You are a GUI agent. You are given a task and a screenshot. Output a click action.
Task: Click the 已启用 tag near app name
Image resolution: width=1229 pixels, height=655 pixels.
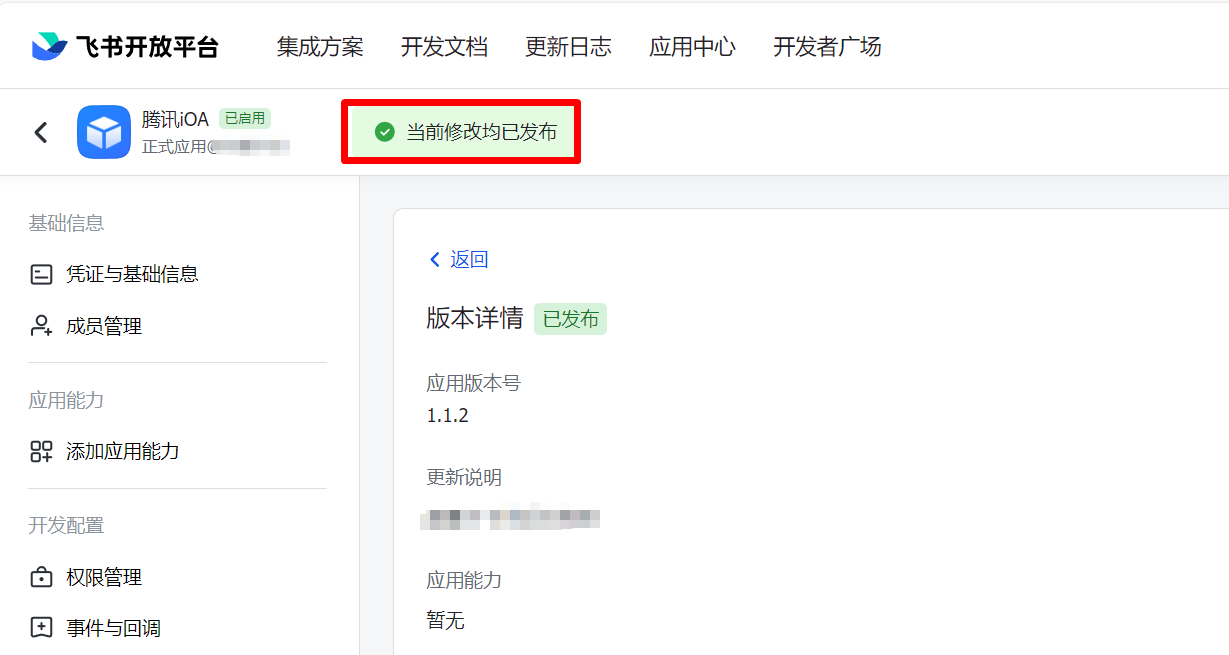pyautogui.click(x=245, y=118)
